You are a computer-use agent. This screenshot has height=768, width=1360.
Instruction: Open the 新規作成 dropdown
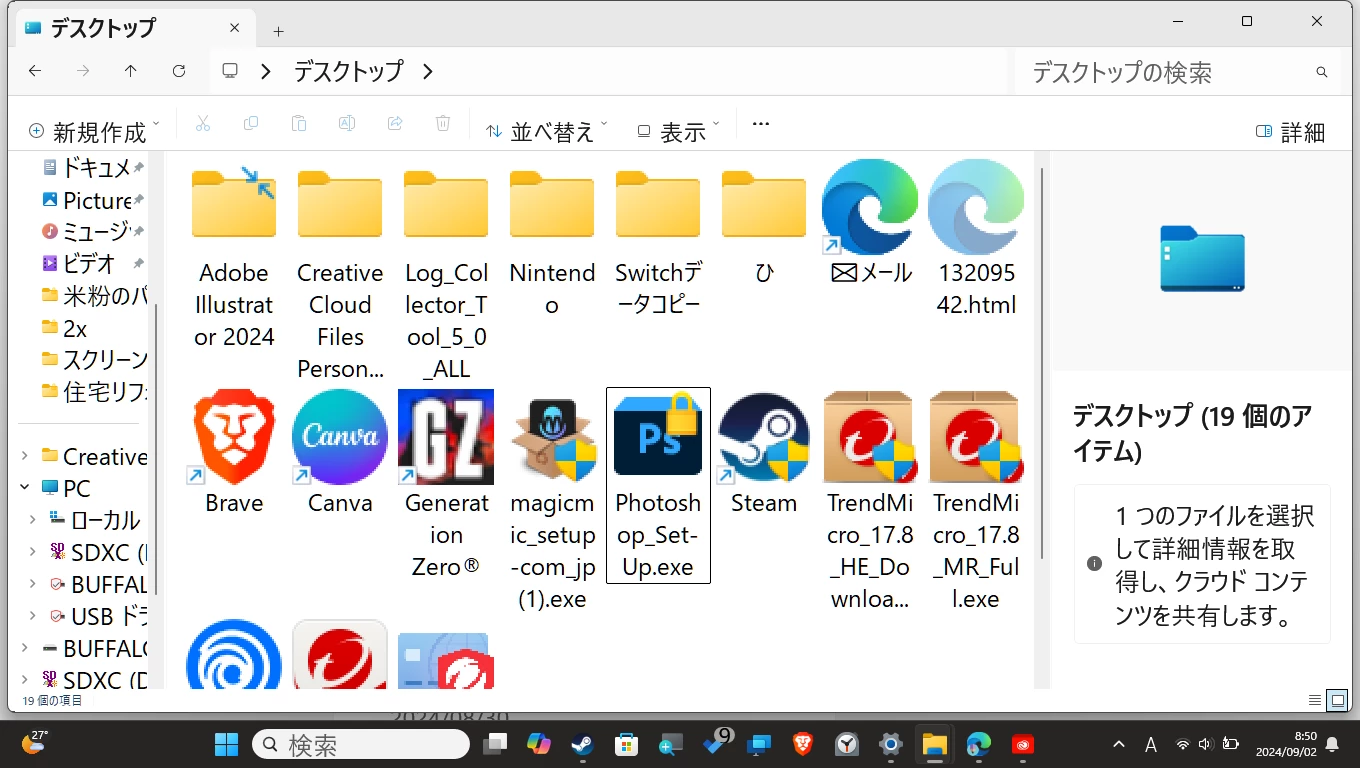pyautogui.click(x=94, y=131)
